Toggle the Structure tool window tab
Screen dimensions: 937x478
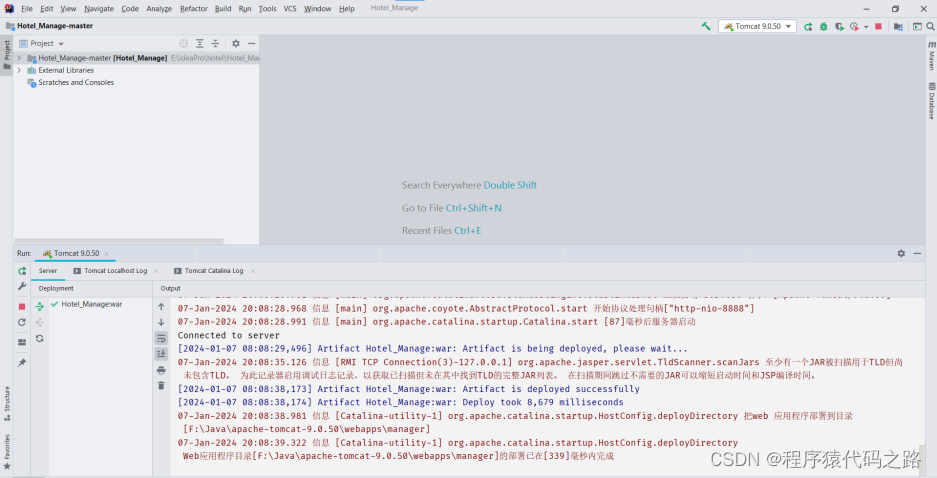pos(7,403)
